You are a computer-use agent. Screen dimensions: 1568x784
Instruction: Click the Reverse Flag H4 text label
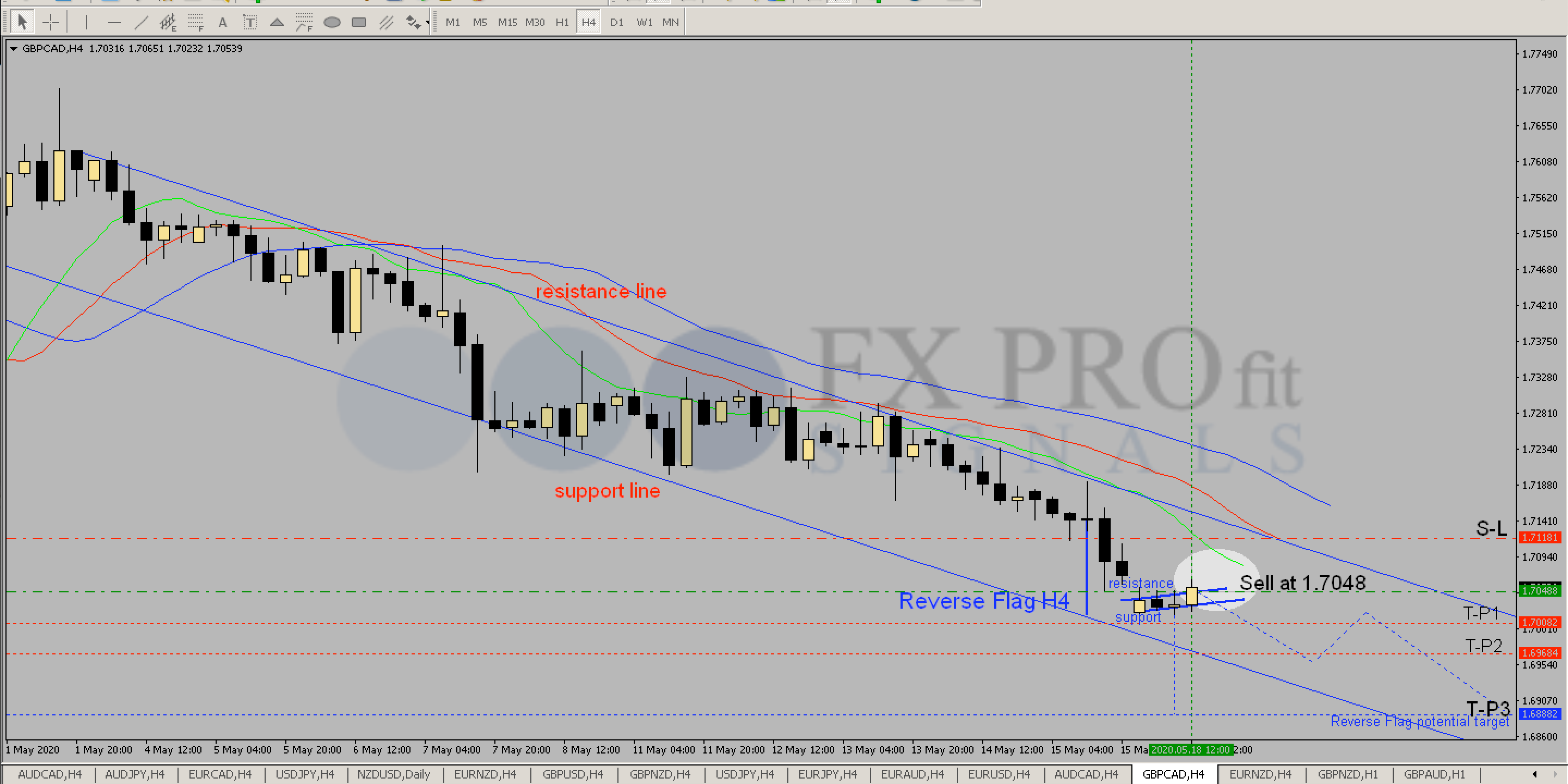coord(984,601)
